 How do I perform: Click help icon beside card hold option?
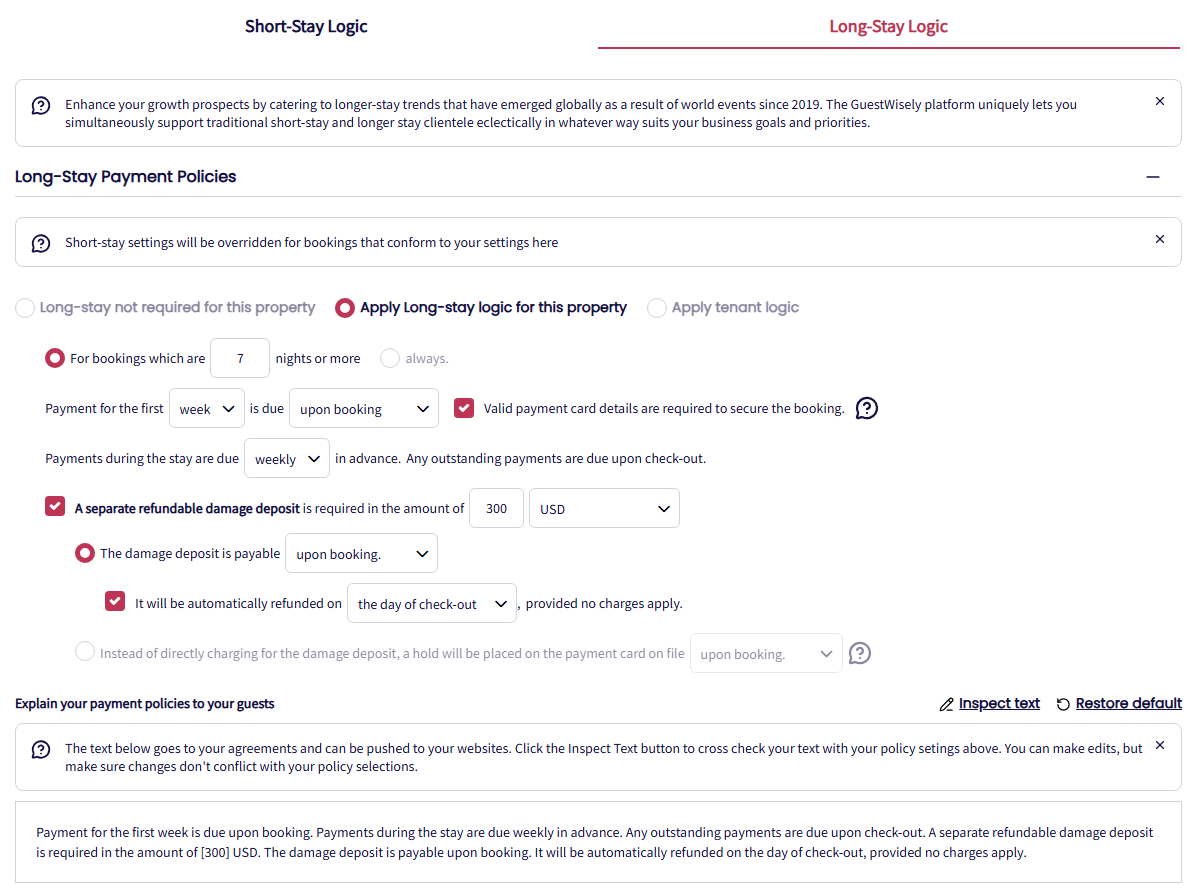(x=859, y=653)
